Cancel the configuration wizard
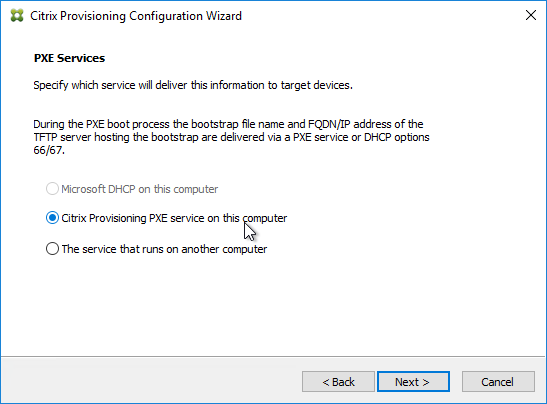This screenshot has width=547, height=404. (498, 382)
